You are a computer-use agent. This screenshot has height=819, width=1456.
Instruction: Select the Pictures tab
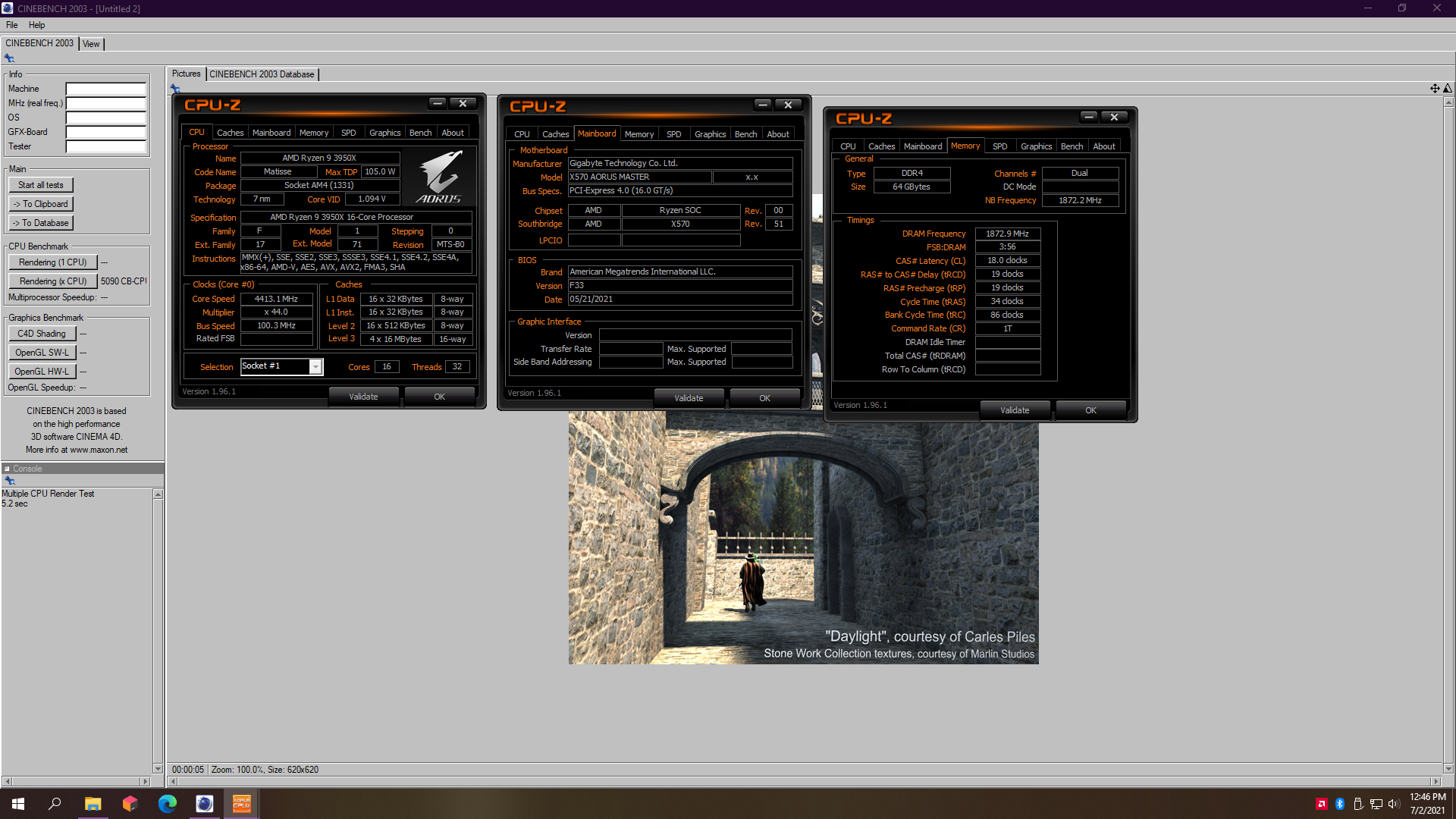(186, 74)
